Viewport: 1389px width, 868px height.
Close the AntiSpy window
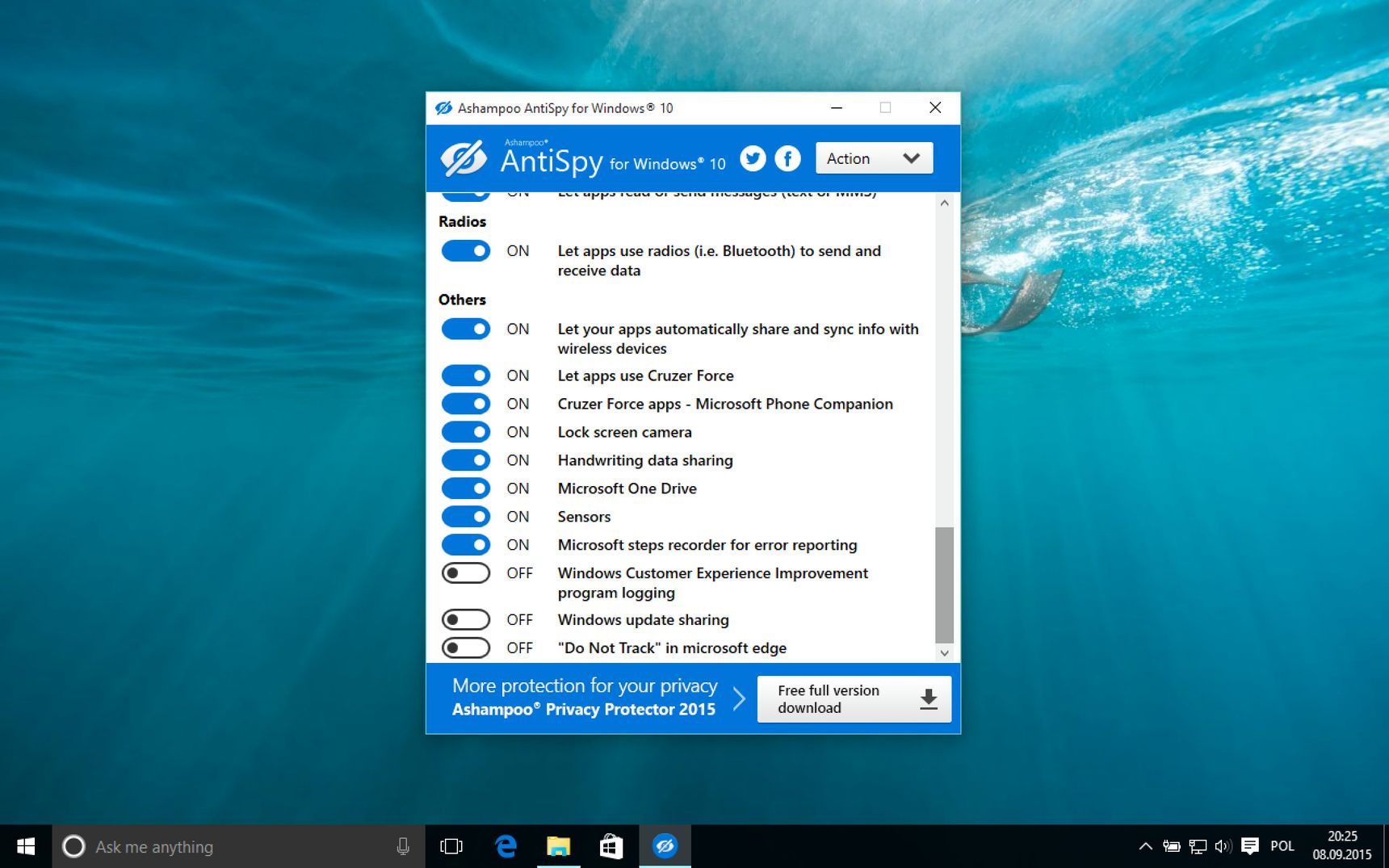pyautogui.click(x=935, y=108)
